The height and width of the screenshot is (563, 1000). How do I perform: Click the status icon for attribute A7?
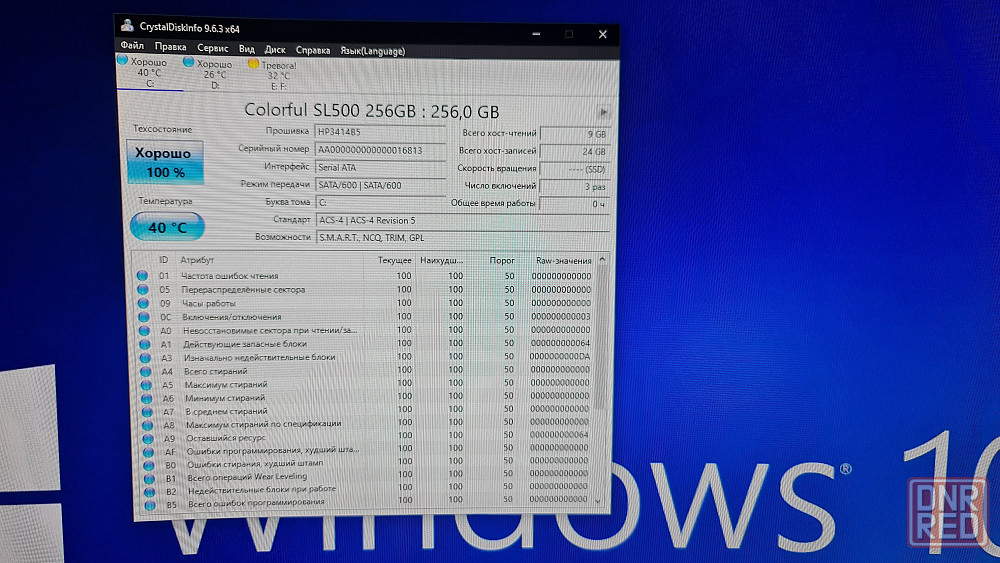pos(147,411)
